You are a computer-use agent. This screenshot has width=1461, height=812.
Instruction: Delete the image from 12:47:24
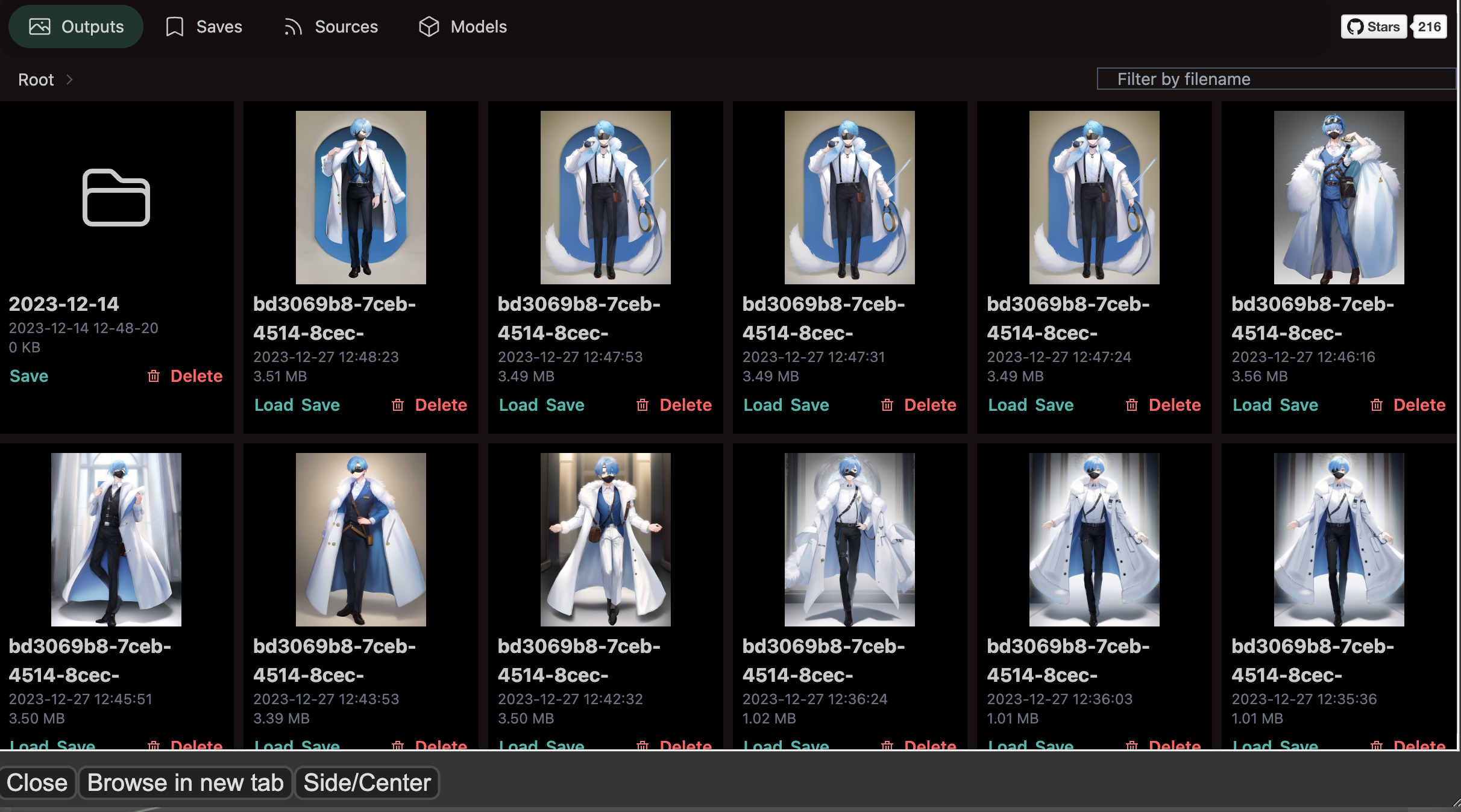[x=1174, y=405]
